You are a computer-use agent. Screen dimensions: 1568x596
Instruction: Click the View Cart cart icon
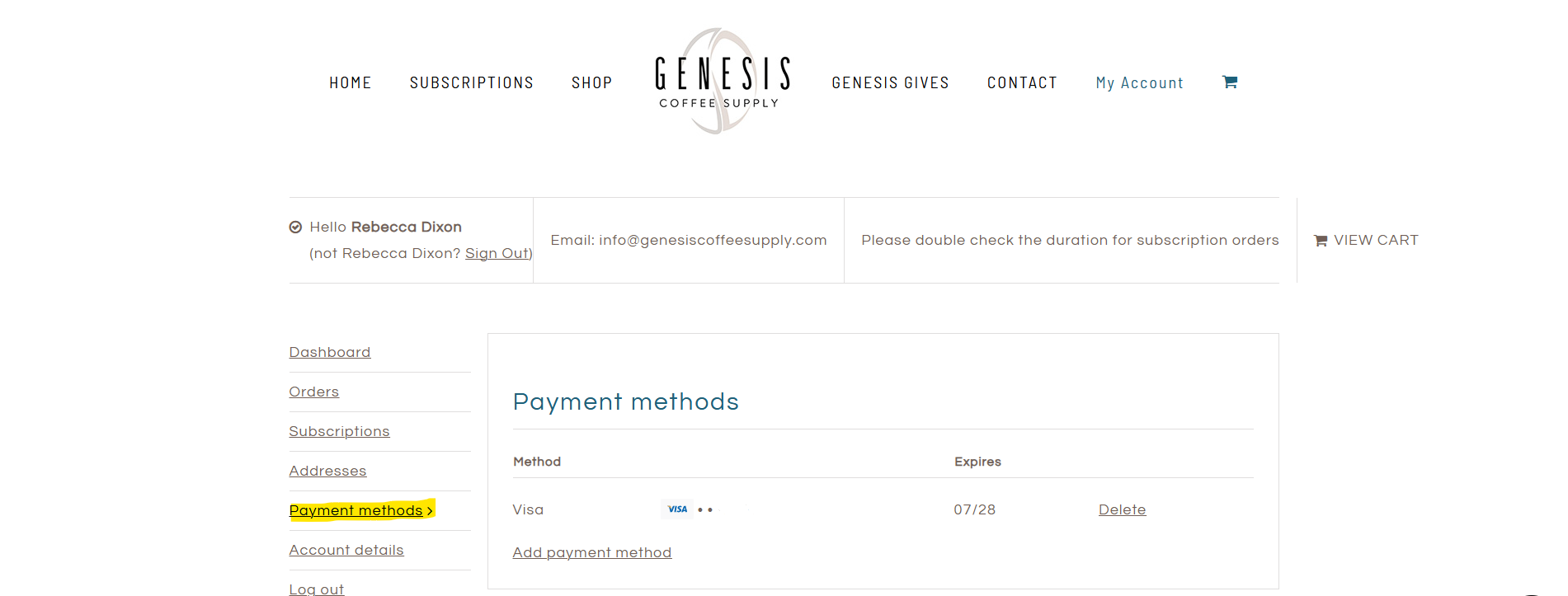tap(1321, 241)
